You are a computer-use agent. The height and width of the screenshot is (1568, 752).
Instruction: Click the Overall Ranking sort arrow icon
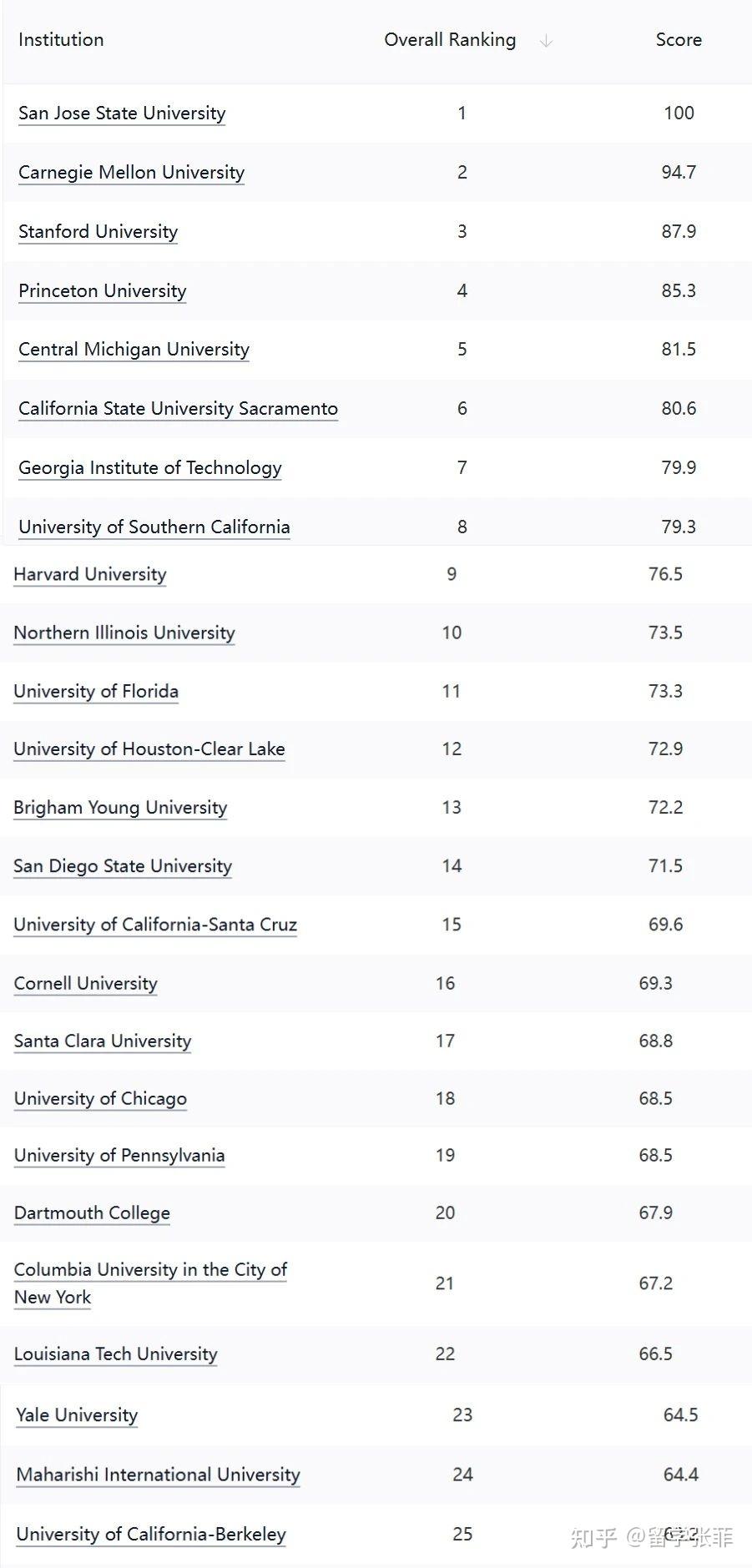[546, 41]
